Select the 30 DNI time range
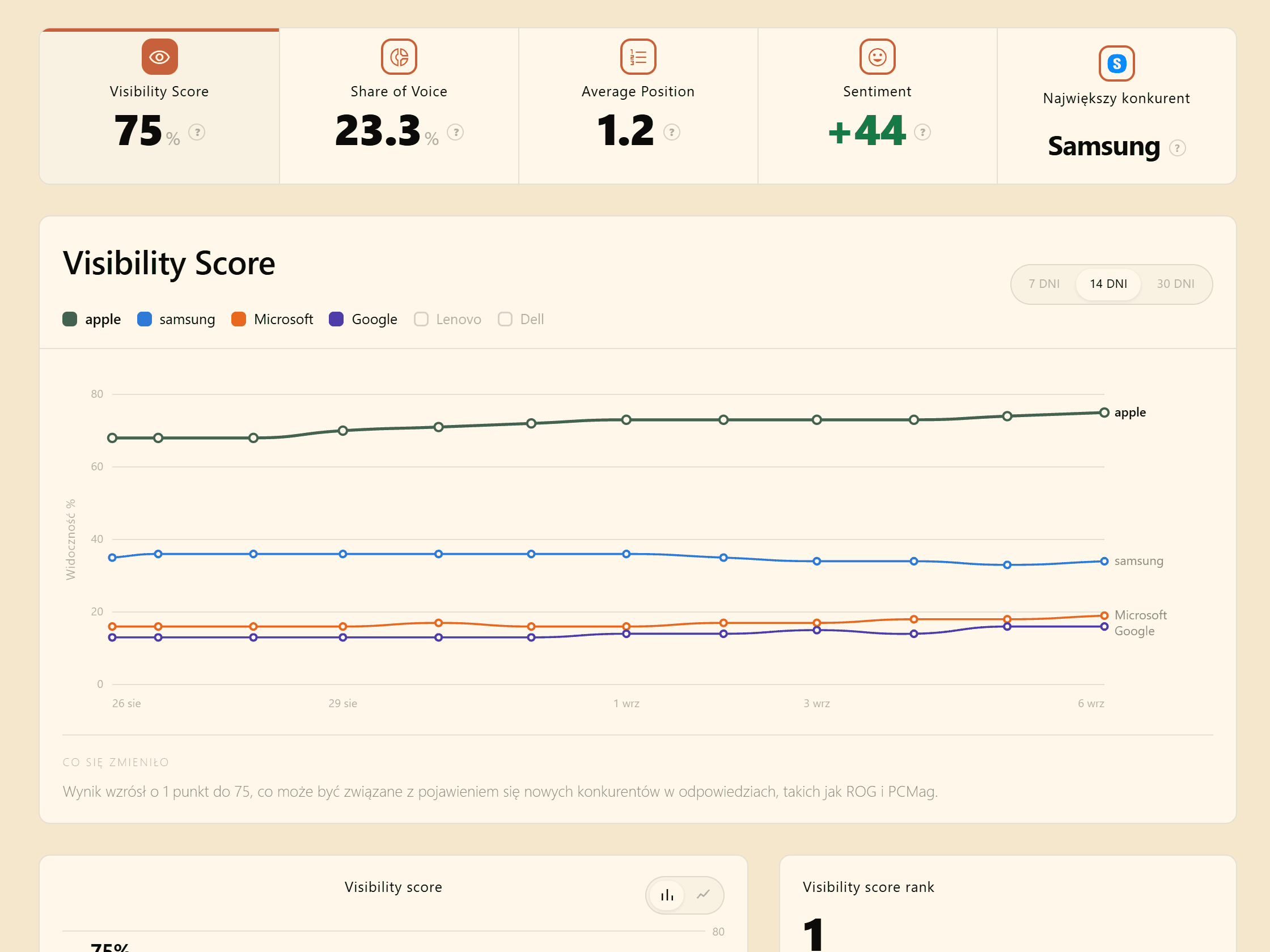 [x=1175, y=284]
